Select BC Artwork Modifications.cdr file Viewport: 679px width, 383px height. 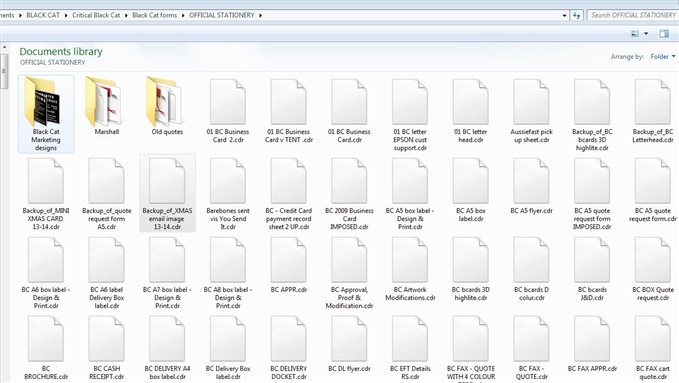[x=410, y=269]
